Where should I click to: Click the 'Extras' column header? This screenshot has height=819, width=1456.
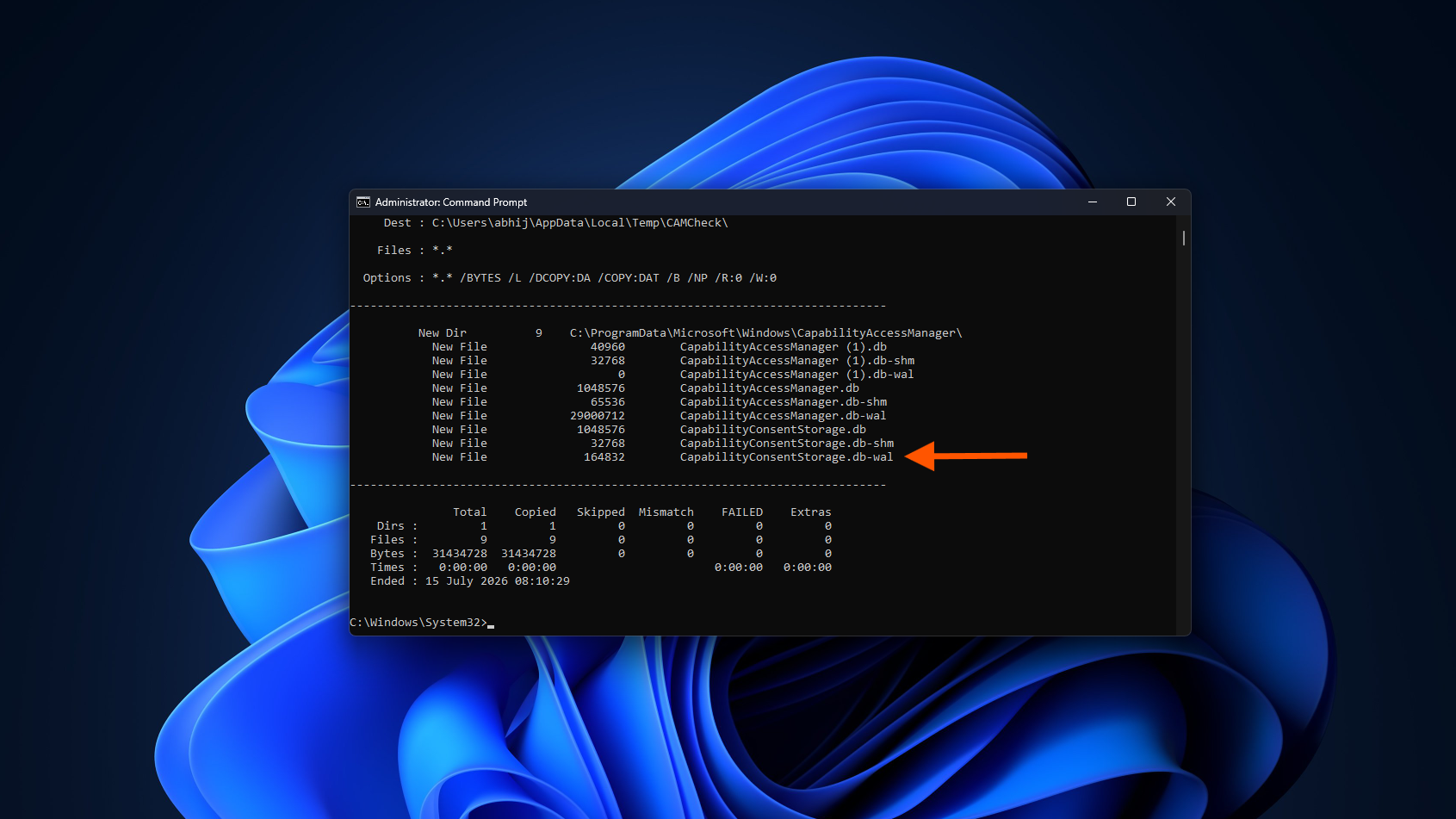coord(811,512)
